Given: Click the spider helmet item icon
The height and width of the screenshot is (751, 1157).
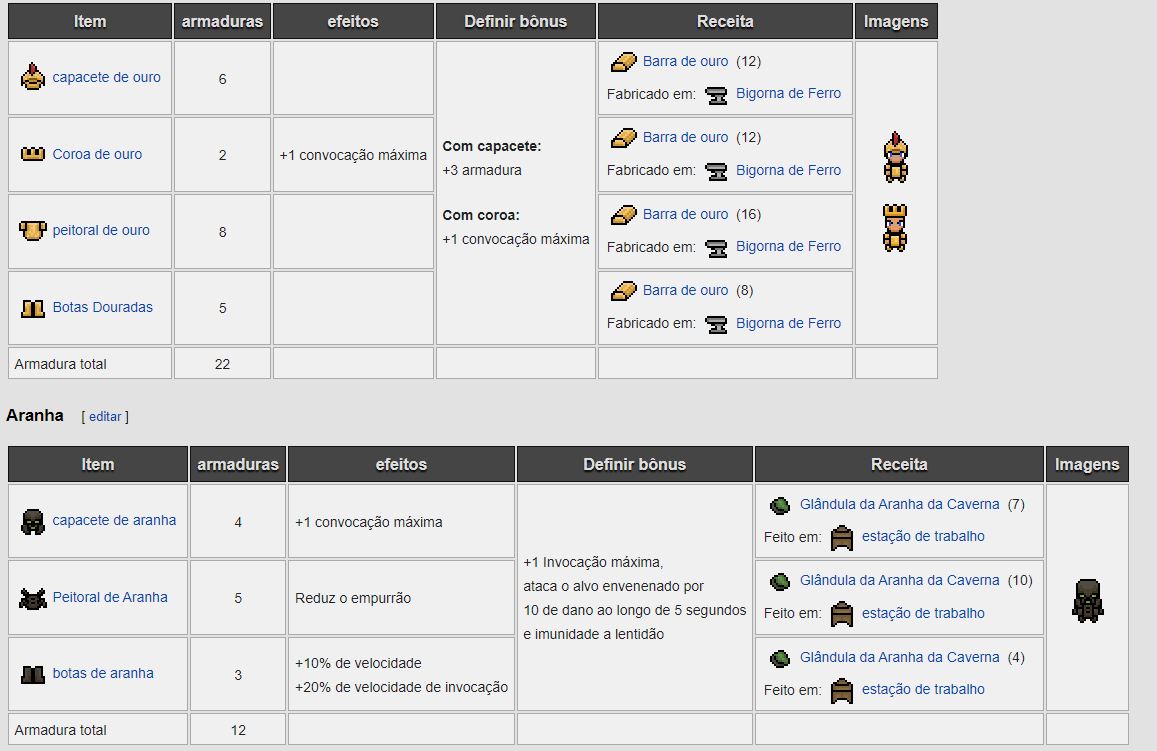Looking at the screenshot, I should click(33, 521).
